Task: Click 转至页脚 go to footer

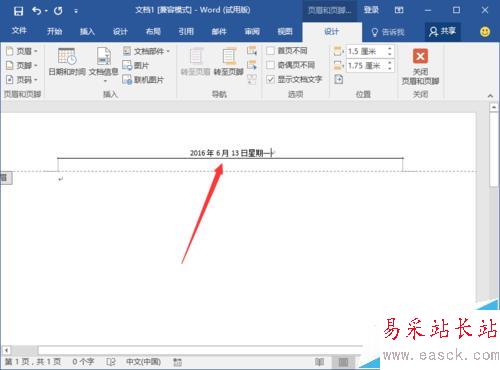Action: click(229, 62)
